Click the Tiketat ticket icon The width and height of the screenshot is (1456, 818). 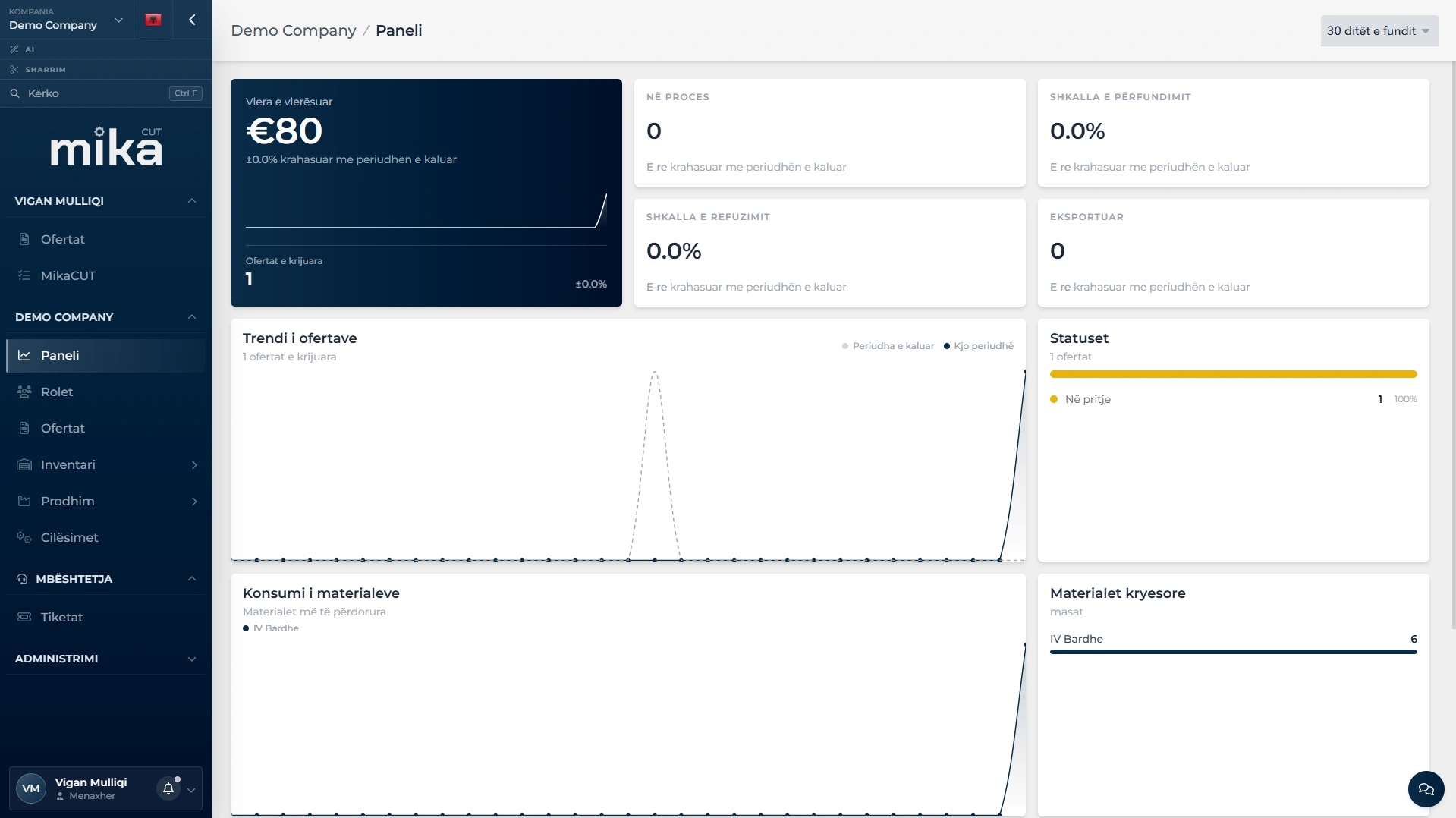click(24, 617)
